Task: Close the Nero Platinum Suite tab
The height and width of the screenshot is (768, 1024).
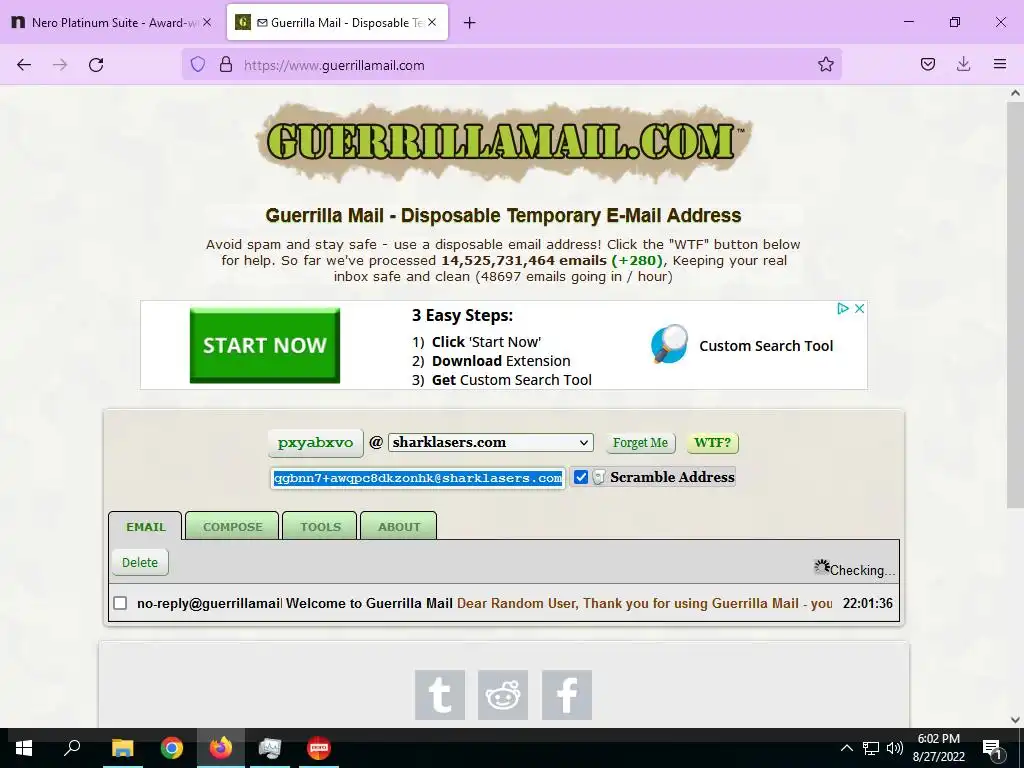Action: click(x=207, y=22)
